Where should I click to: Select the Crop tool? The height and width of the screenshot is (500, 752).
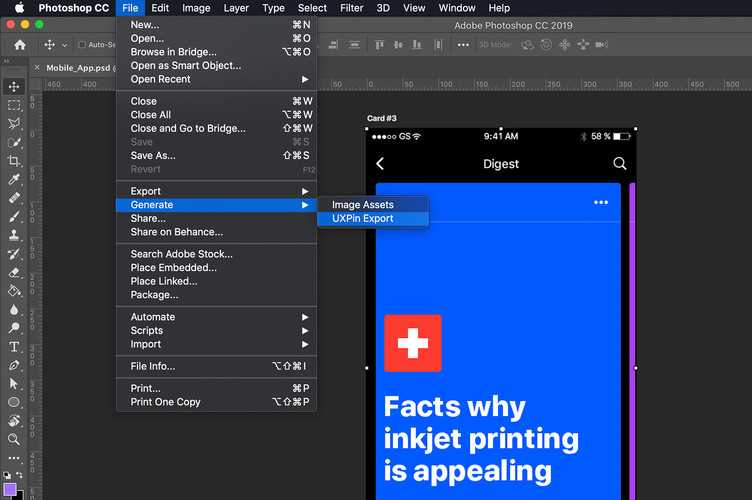click(x=14, y=161)
